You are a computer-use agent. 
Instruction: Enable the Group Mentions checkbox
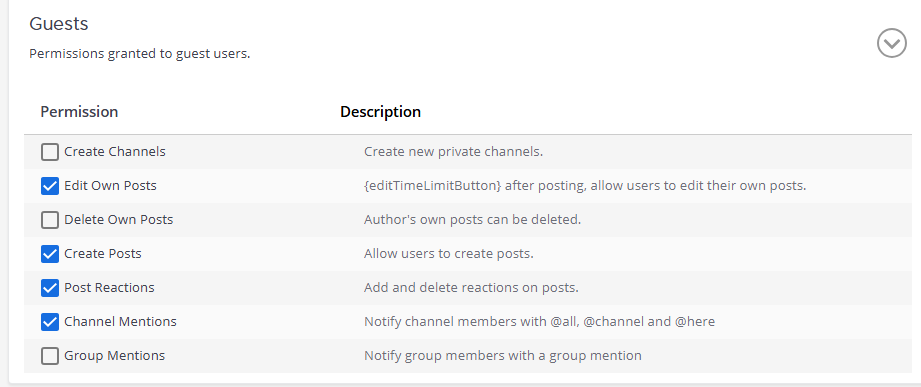coord(50,356)
